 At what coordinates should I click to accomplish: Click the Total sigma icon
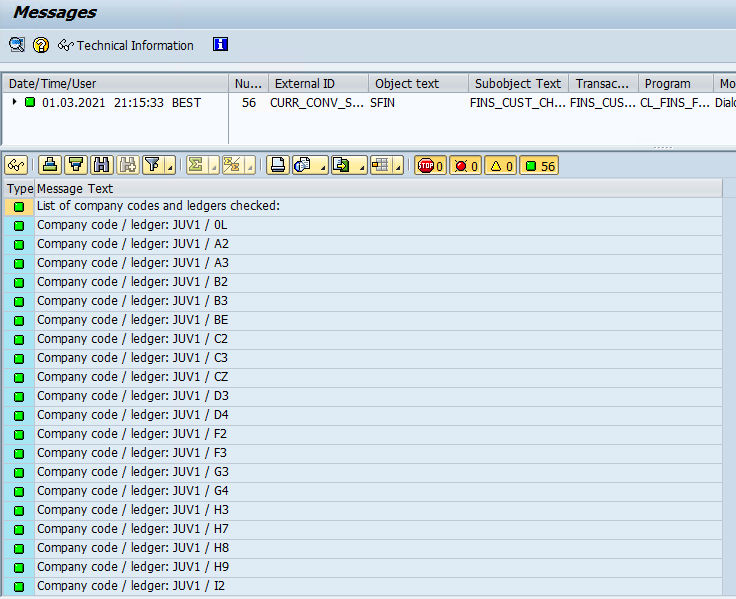pyautogui.click(x=196, y=165)
